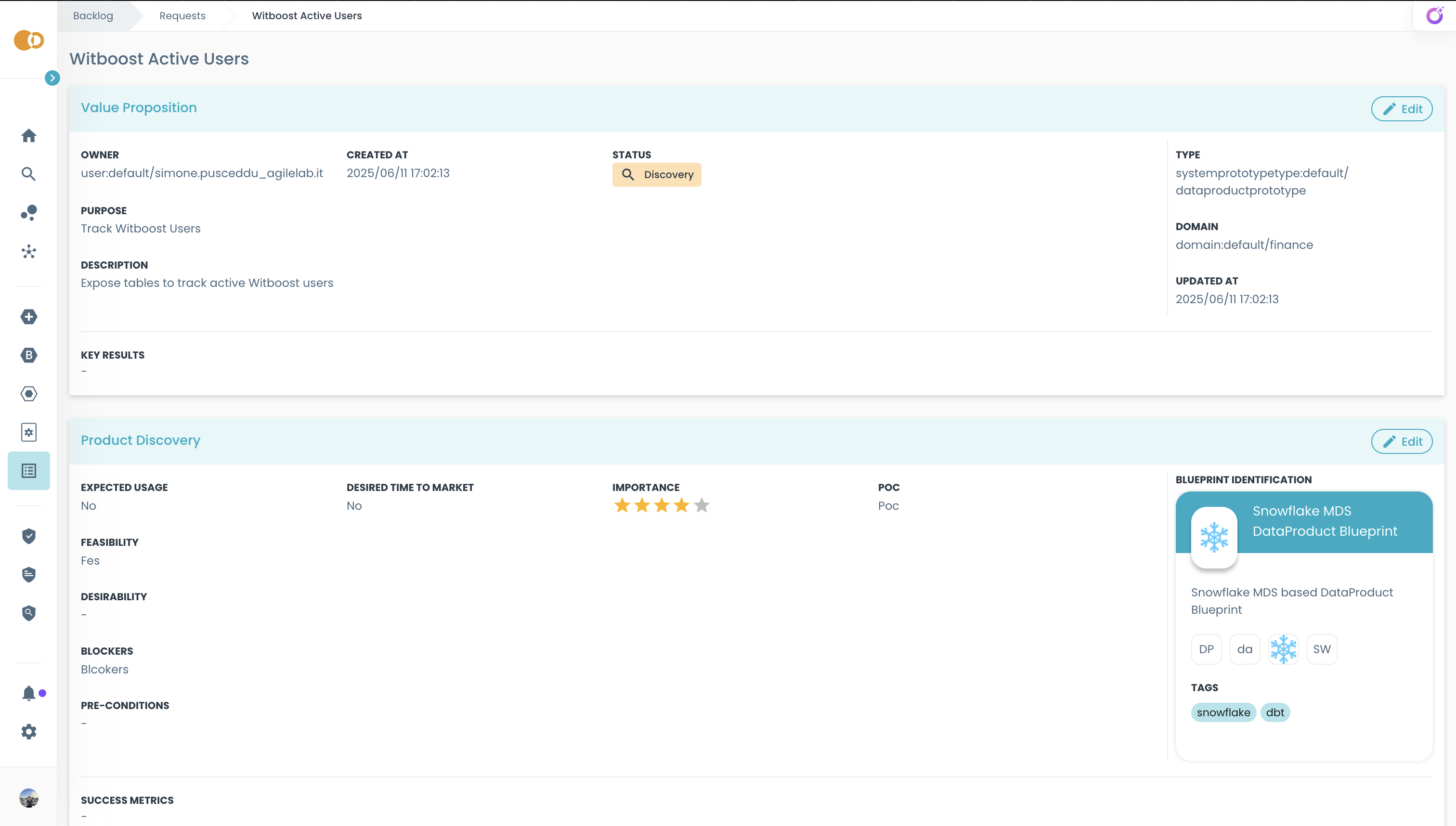Expand the sidebar with chevron button
1456x826 pixels.
[x=52, y=77]
